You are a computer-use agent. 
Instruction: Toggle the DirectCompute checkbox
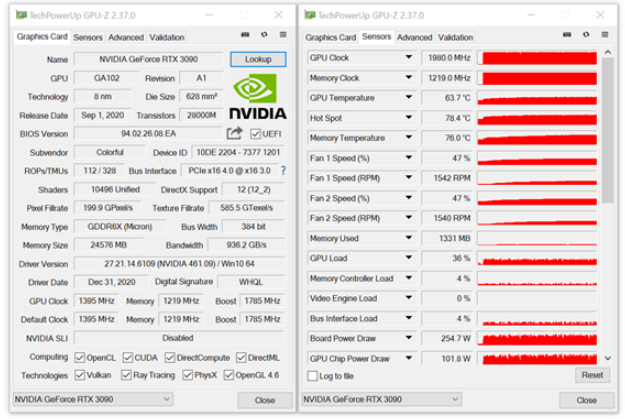[x=170, y=358]
